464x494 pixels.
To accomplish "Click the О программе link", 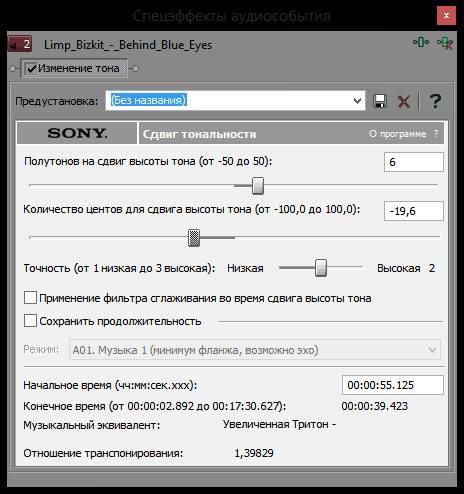I will point(397,134).
